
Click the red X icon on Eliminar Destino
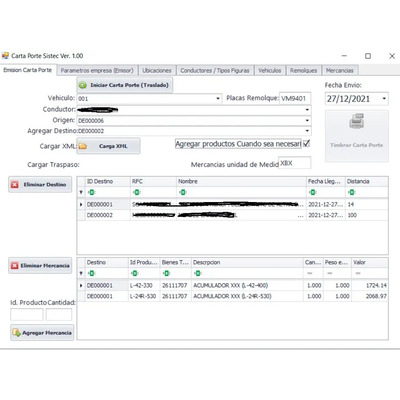(x=15, y=185)
